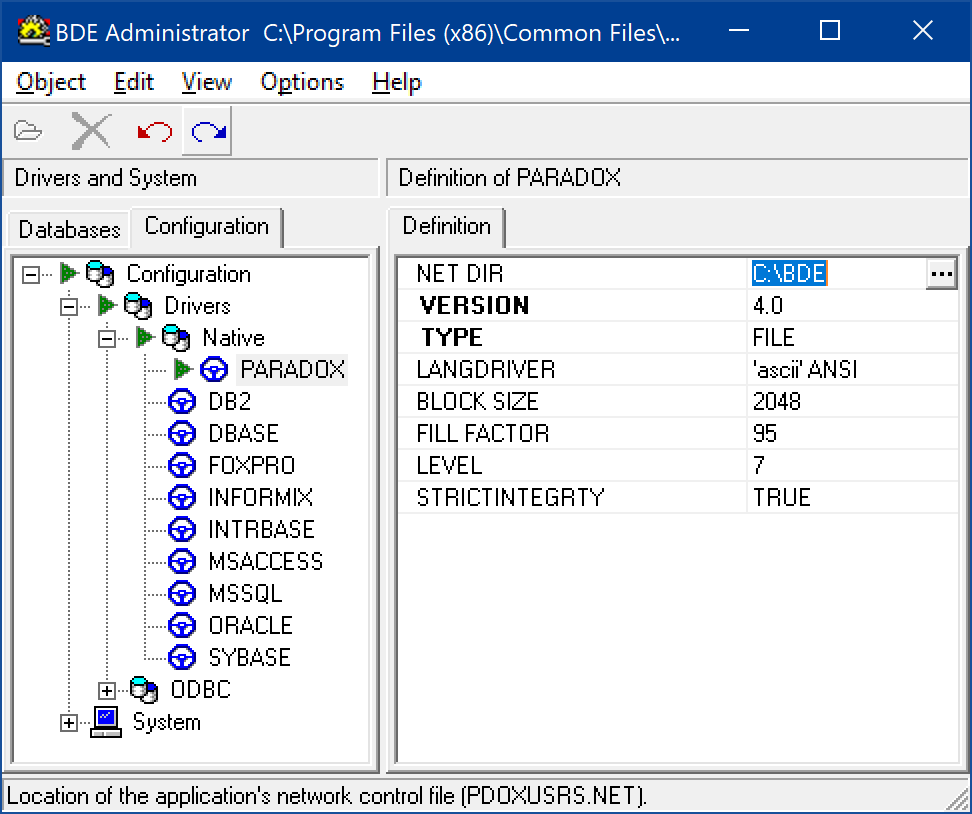
Task: Click the INFORMIX driver icon
Action: (182, 497)
